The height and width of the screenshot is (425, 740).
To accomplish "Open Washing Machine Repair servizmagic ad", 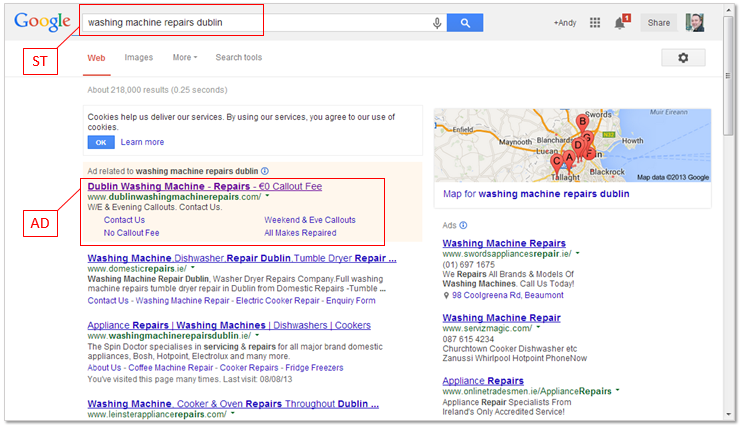I will [502, 318].
